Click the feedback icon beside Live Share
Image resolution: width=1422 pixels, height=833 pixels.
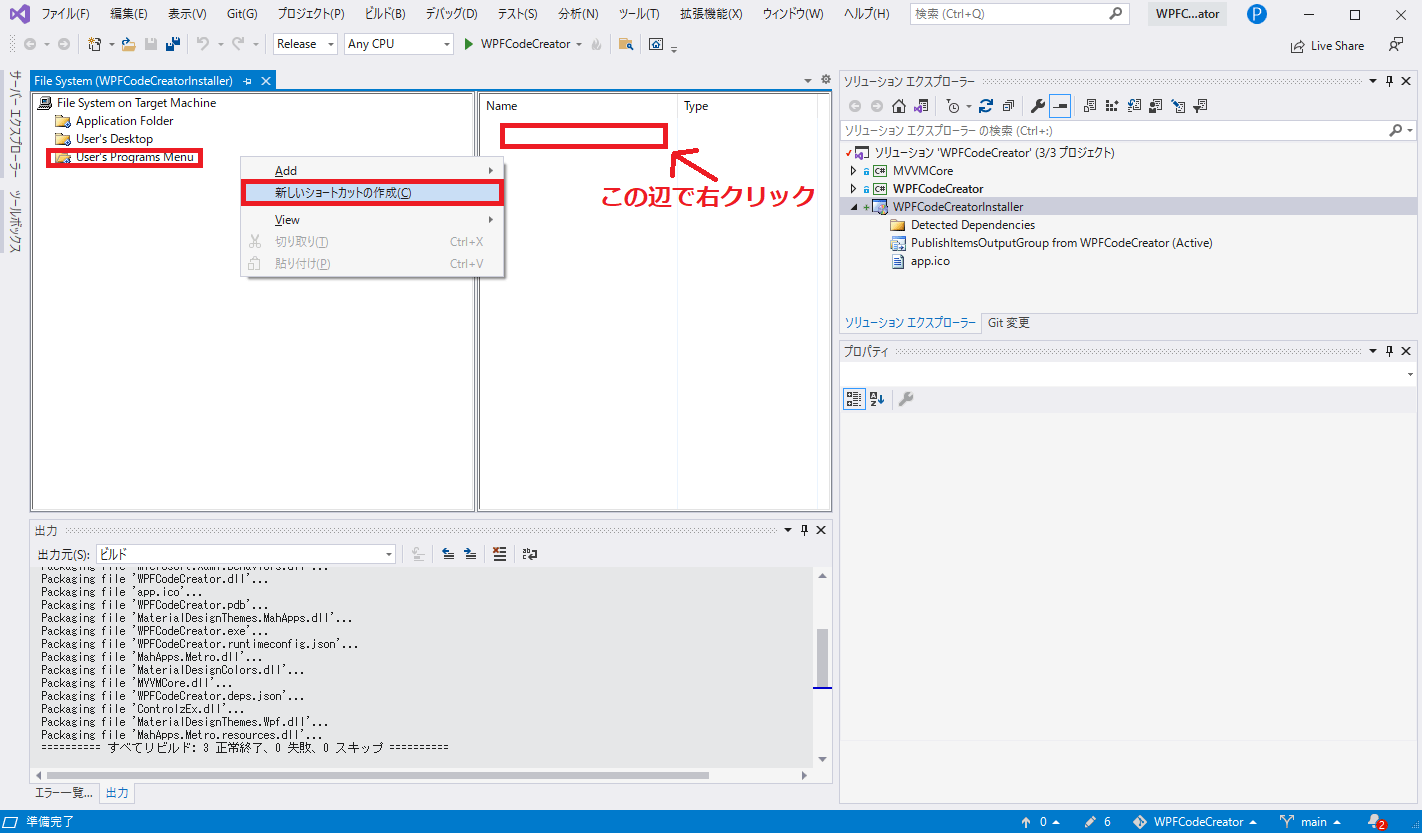pyautogui.click(x=1396, y=45)
